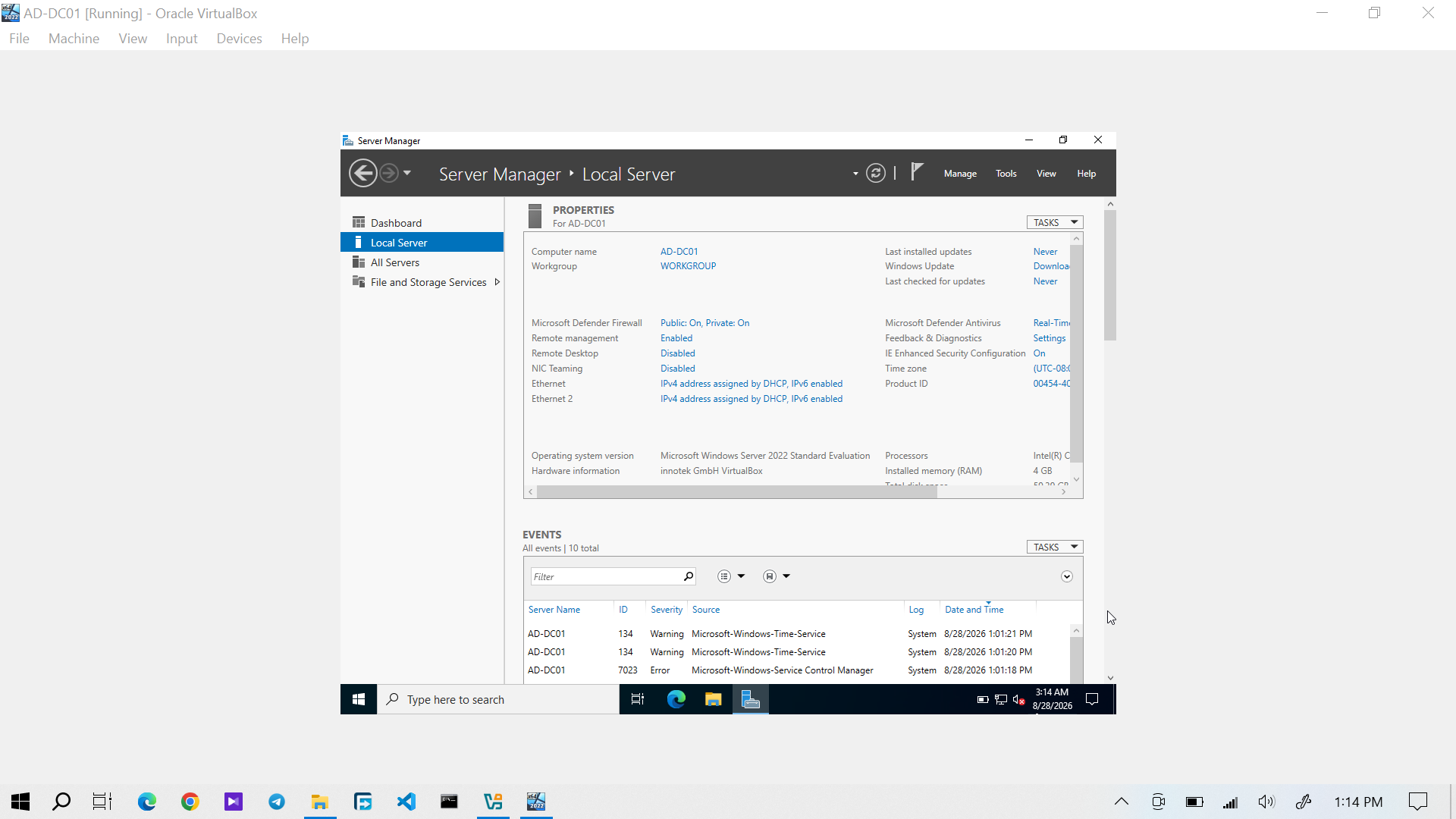
Task: Open firewall setting Public: On, Private: On
Action: tap(704, 323)
